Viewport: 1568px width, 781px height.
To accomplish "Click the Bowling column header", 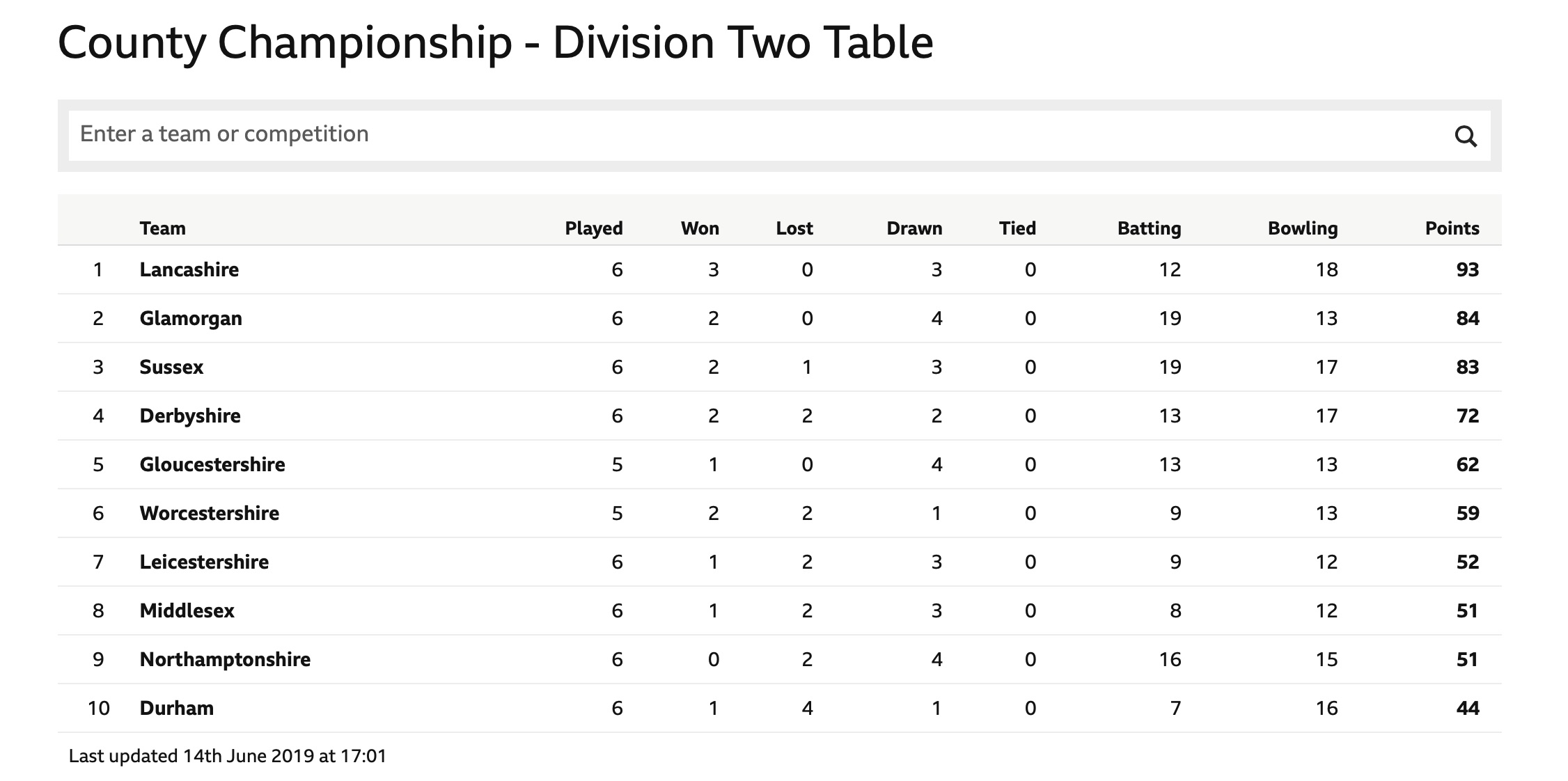I will pos(1303,228).
